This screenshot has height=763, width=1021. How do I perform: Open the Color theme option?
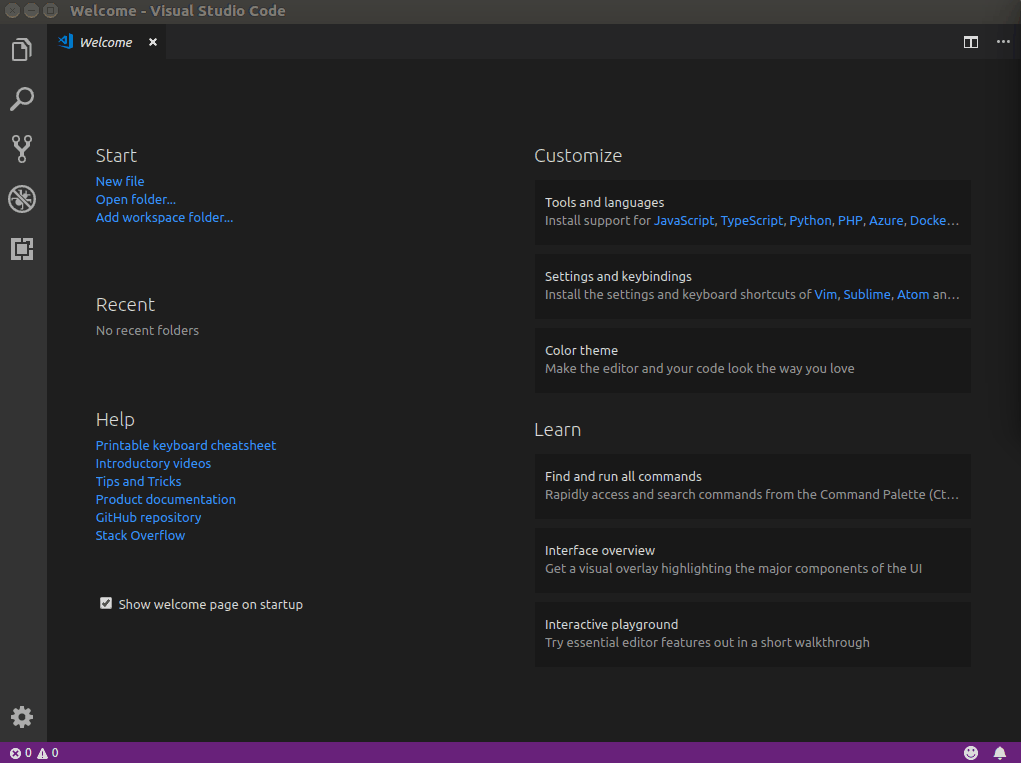(752, 360)
